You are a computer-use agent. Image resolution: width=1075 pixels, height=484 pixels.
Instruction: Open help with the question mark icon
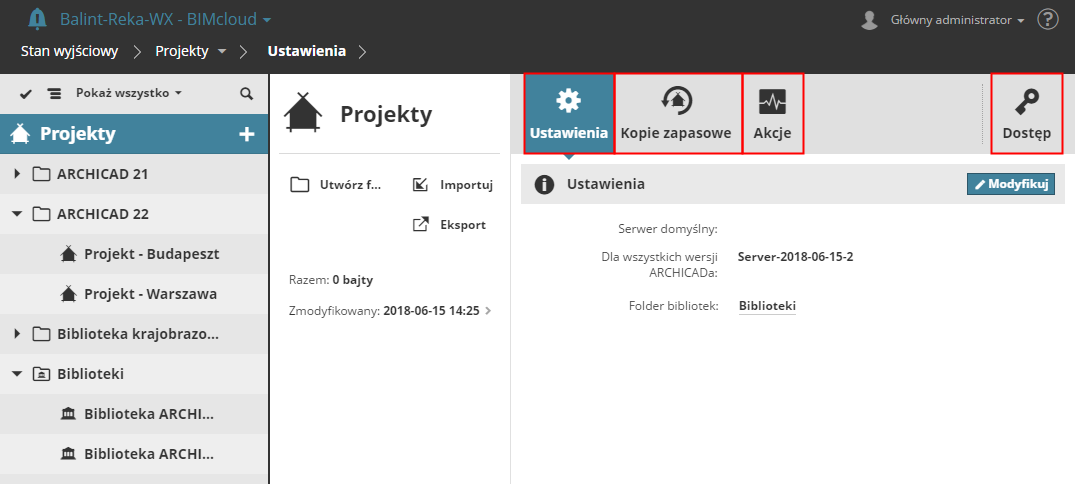click(1048, 19)
